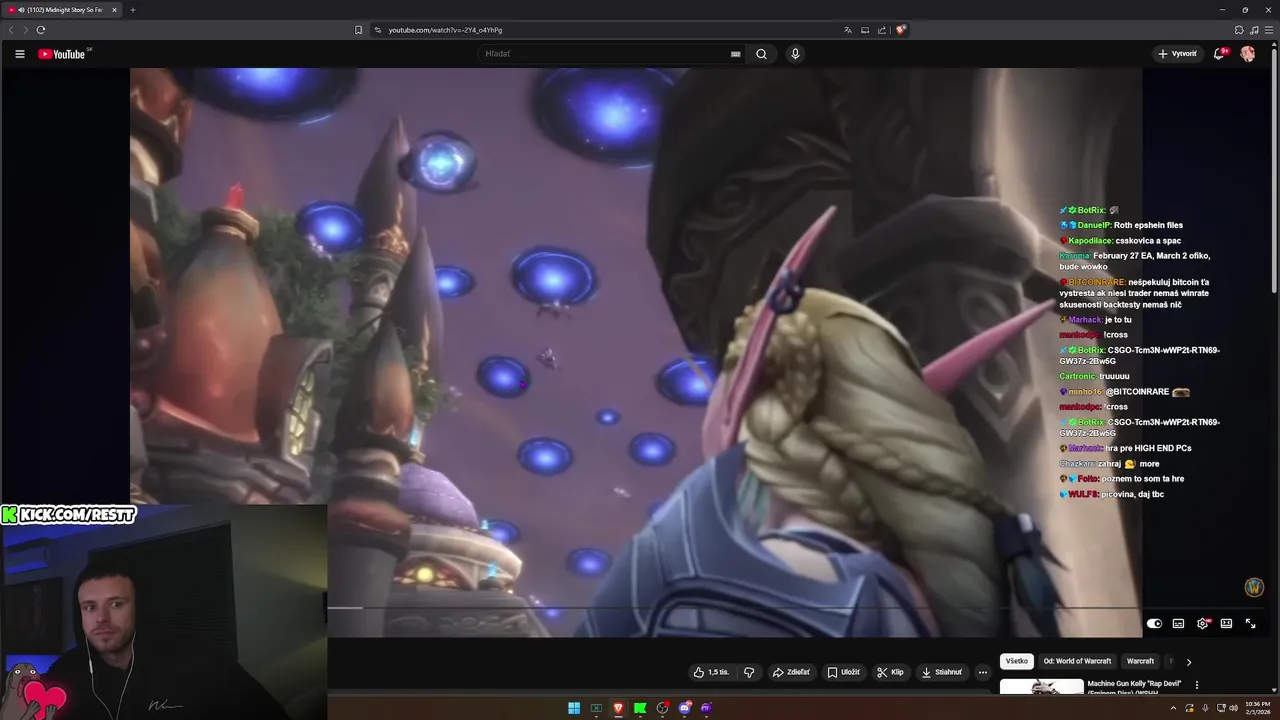The width and height of the screenshot is (1280, 720).
Task: Open the Discord taskbar icon
Action: click(x=684, y=708)
